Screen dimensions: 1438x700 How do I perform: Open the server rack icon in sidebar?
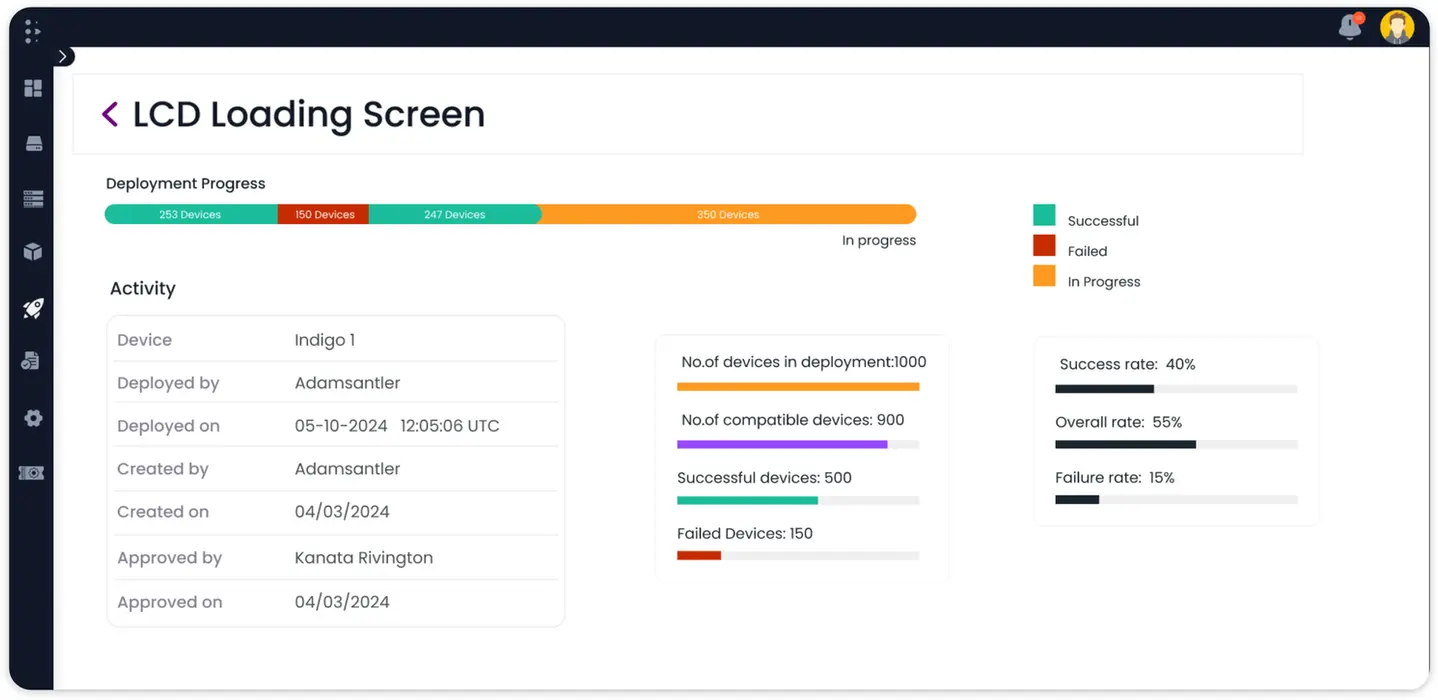tap(33, 199)
